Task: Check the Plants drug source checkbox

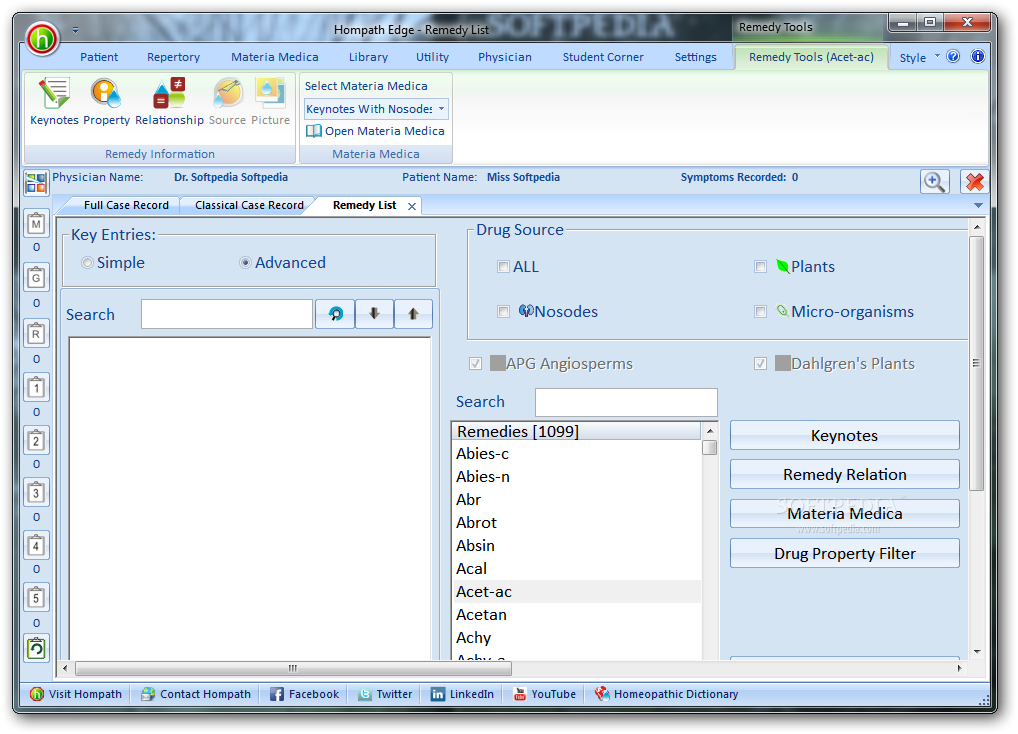Action: click(x=760, y=266)
